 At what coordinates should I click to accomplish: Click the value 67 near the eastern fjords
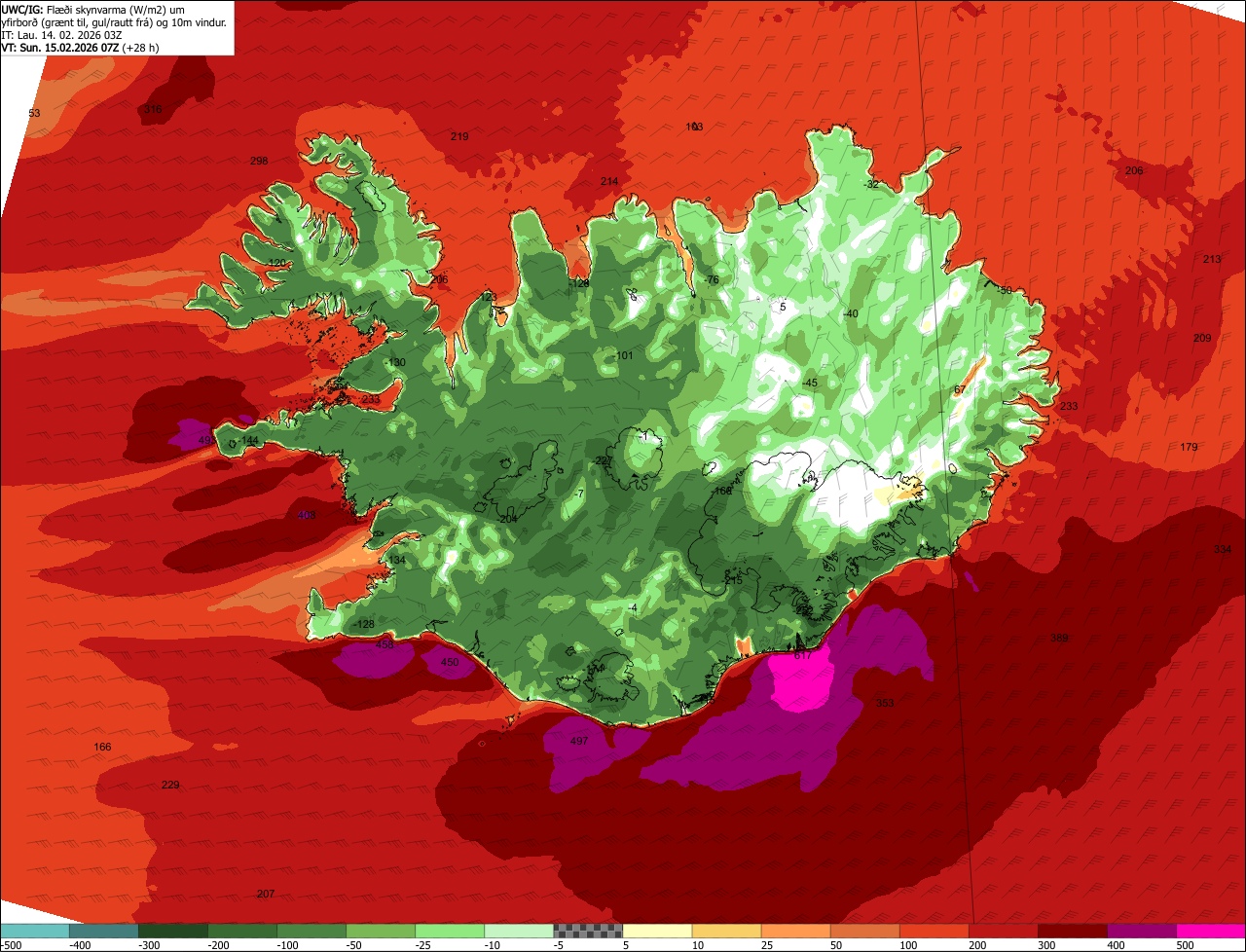coord(960,389)
